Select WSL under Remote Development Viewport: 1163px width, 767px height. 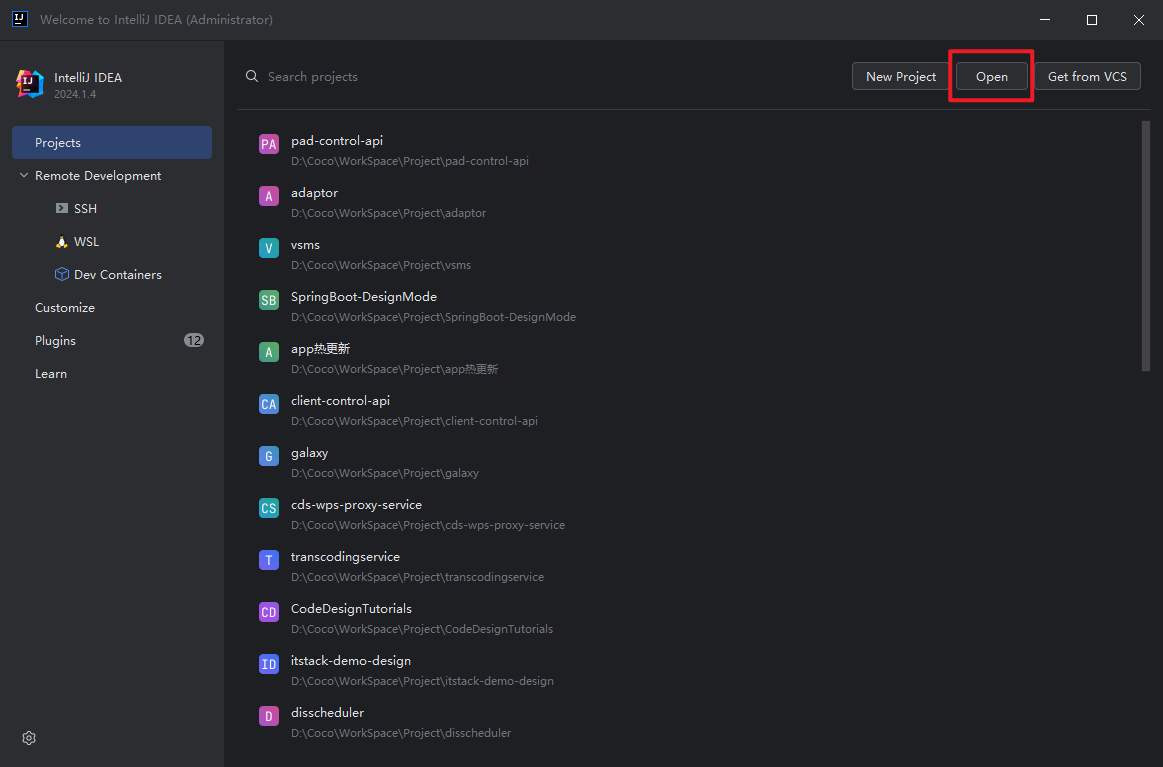tap(86, 242)
